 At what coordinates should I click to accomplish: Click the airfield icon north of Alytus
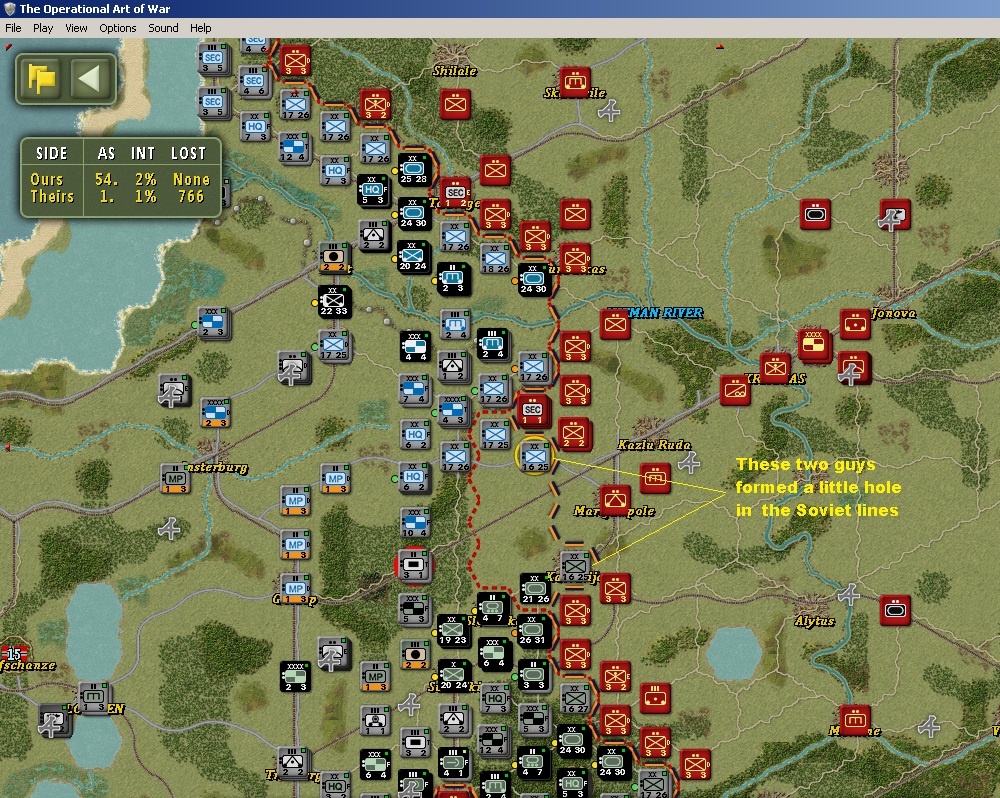click(848, 595)
